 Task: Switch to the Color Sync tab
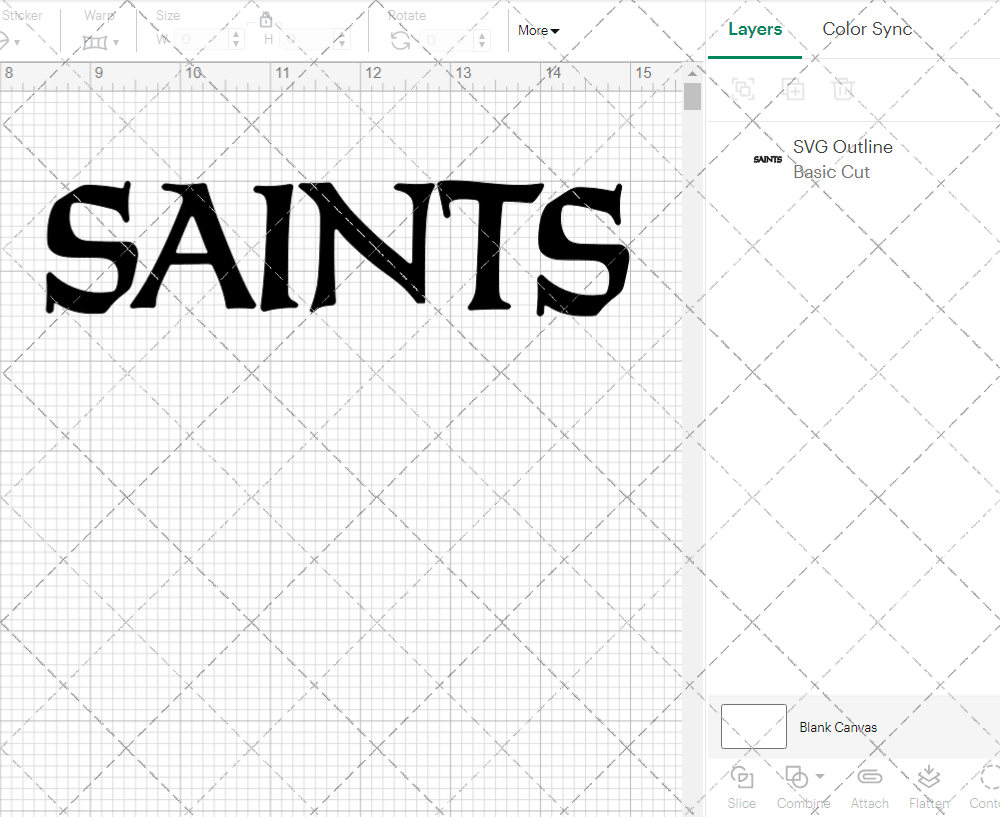pos(867,29)
